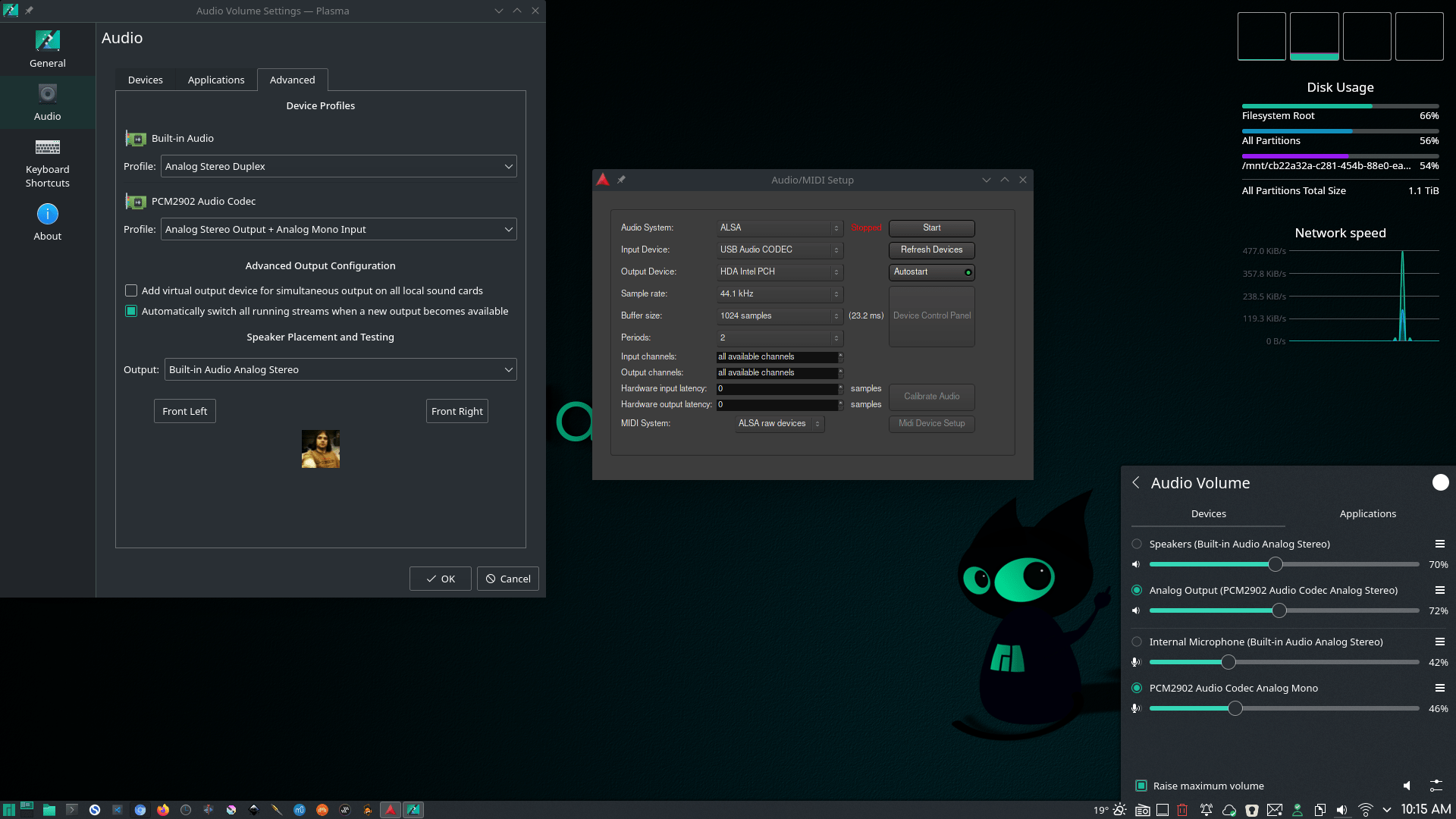Click Analog Output volume slider handle
The image size is (1456, 819).
[1279, 610]
